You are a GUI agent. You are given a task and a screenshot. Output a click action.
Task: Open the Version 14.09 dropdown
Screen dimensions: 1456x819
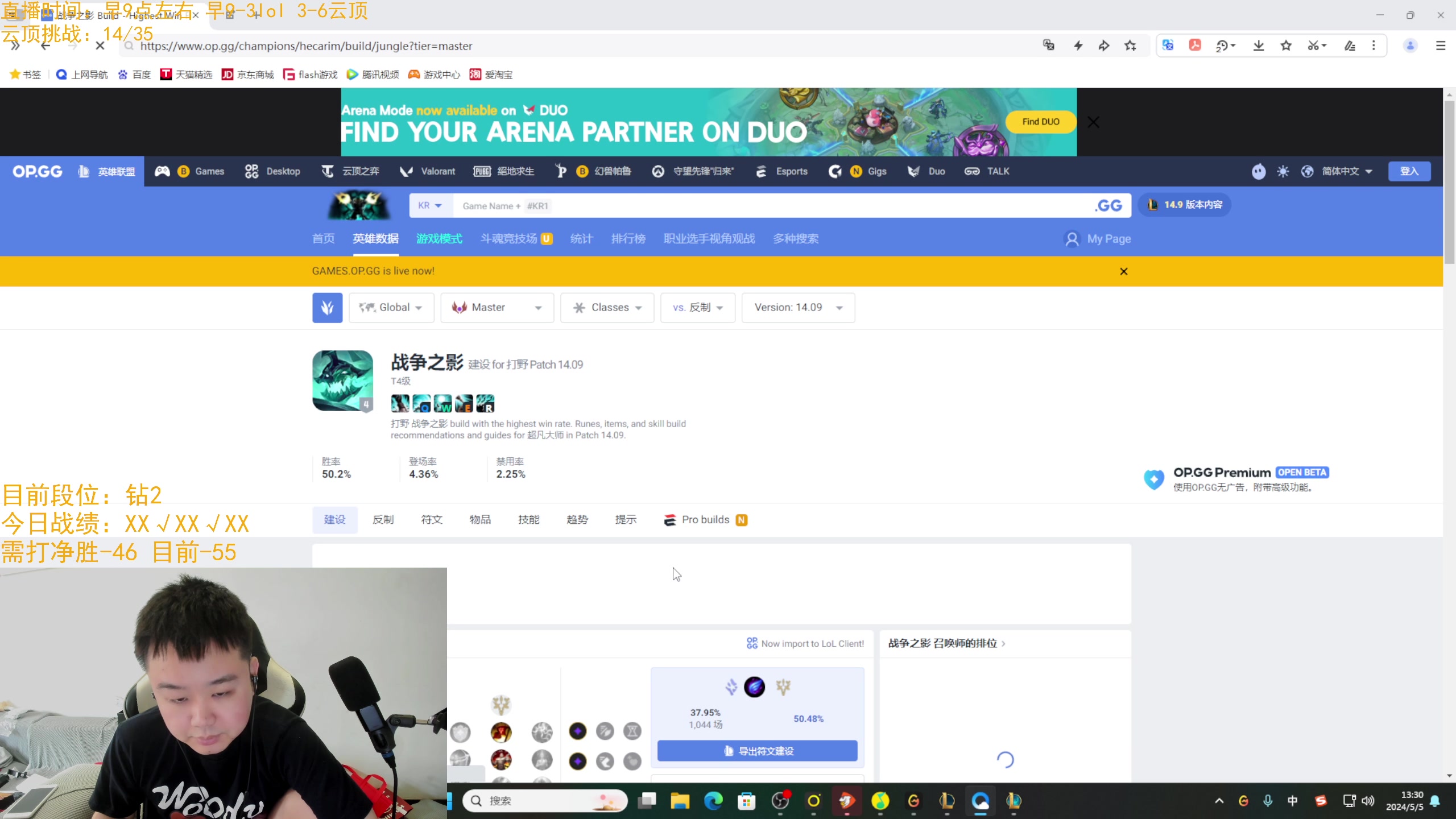pos(798,308)
